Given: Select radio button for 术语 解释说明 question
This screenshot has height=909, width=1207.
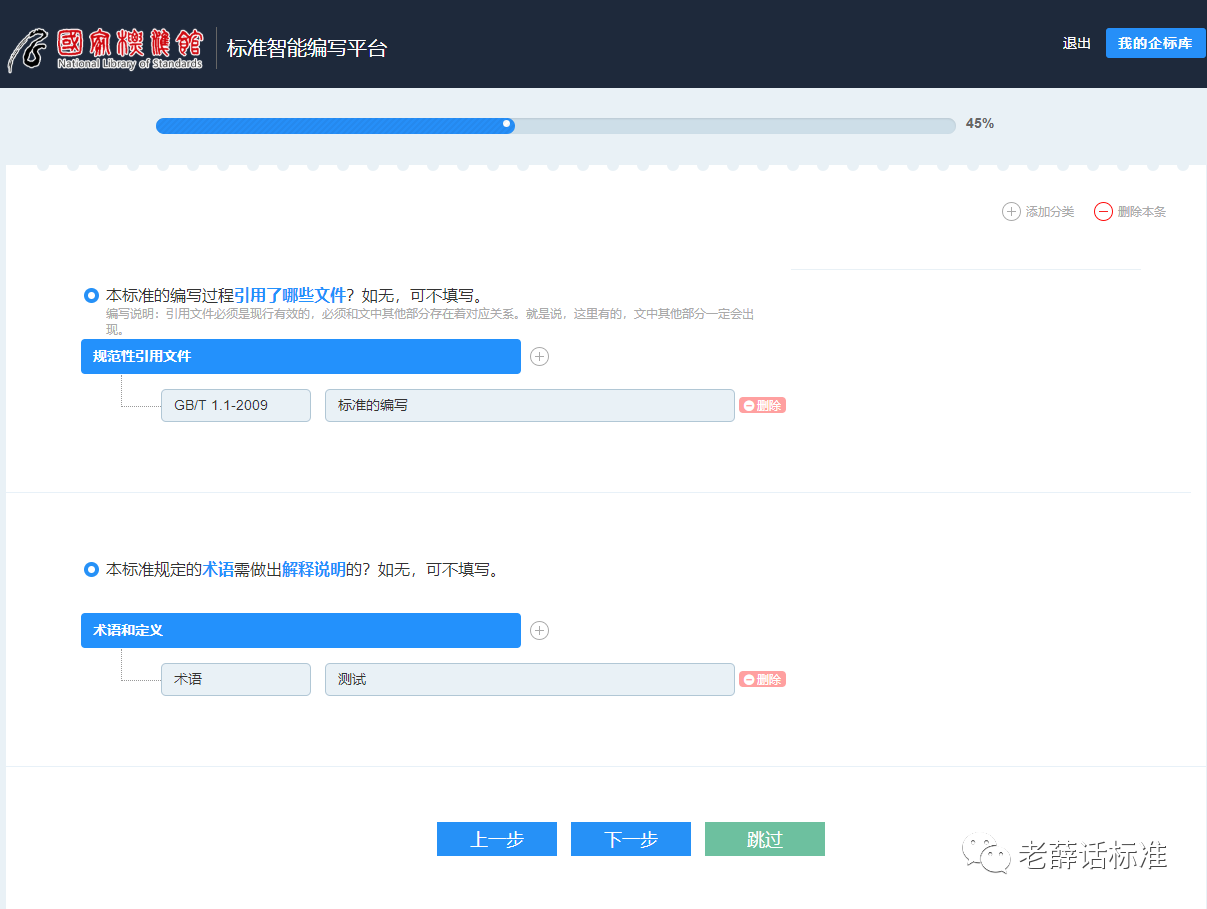Looking at the screenshot, I should click(91, 570).
